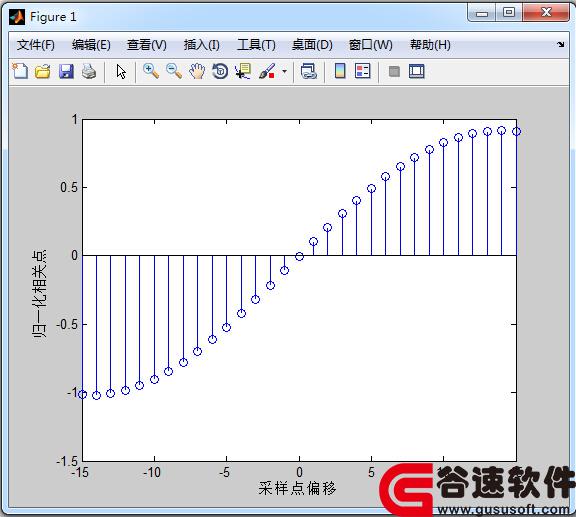Open the 文件(F) menu

[x=36, y=45]
